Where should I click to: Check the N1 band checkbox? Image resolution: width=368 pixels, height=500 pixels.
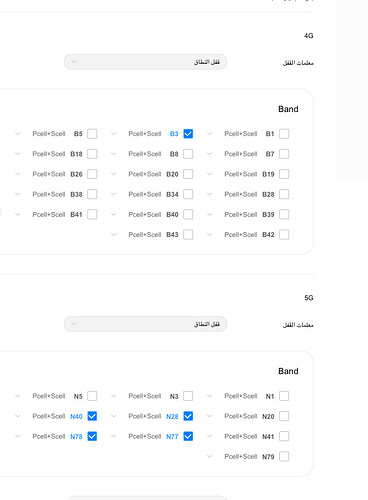pos(284,396)
